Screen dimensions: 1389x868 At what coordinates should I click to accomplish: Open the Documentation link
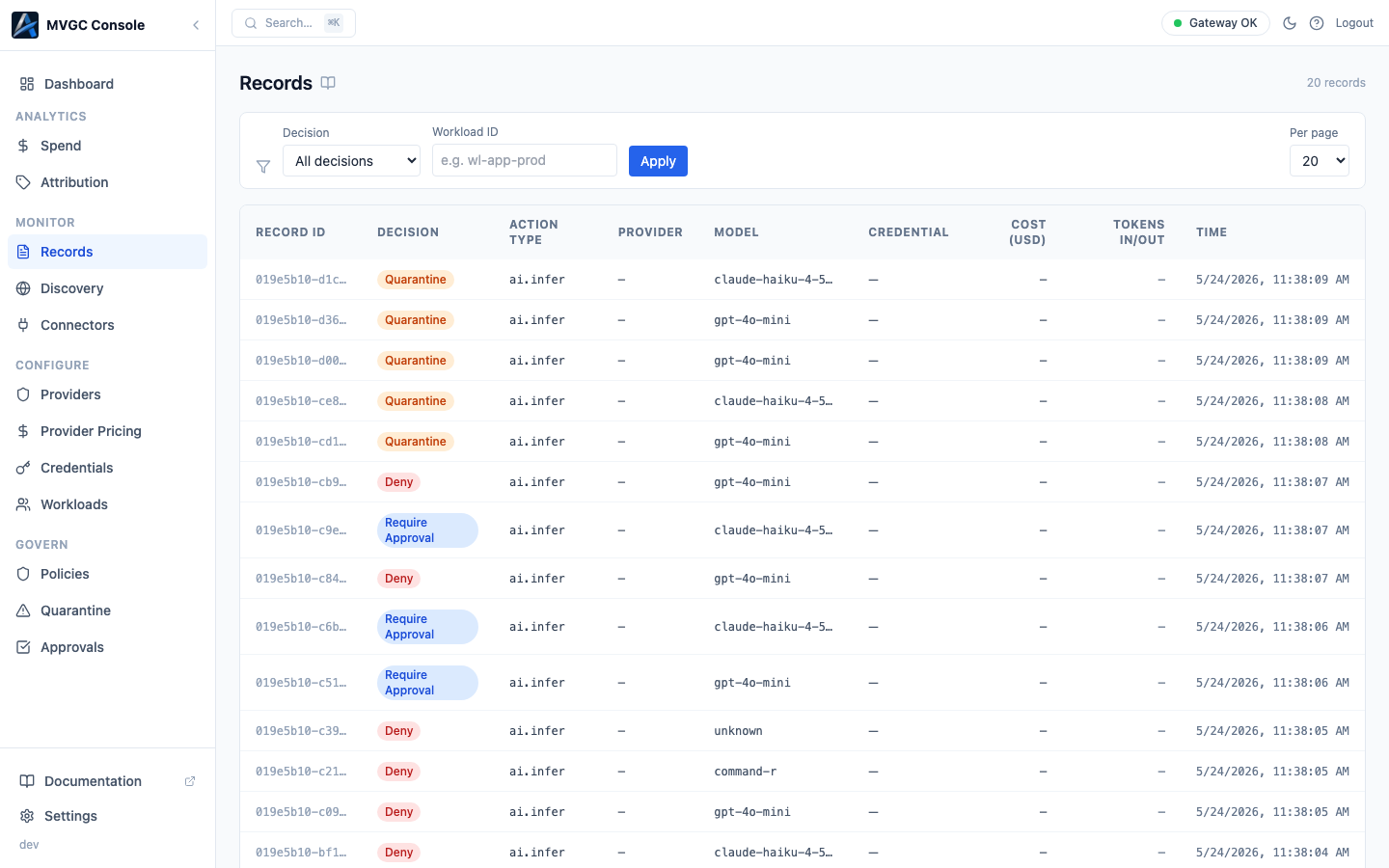click(107, 781)
